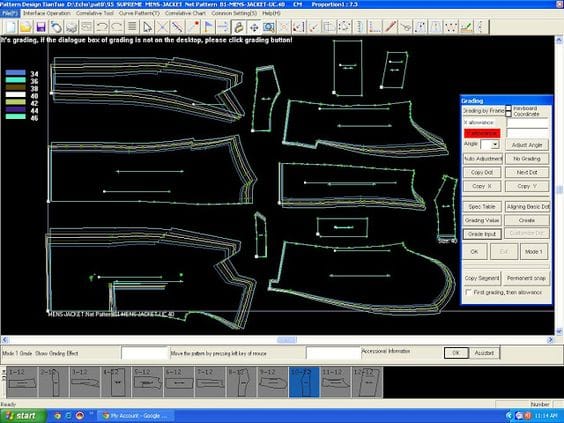Open the Angle dropdown in Grading dialog
The width and height of the screenshot is (564, 423).
click(496, 145)
